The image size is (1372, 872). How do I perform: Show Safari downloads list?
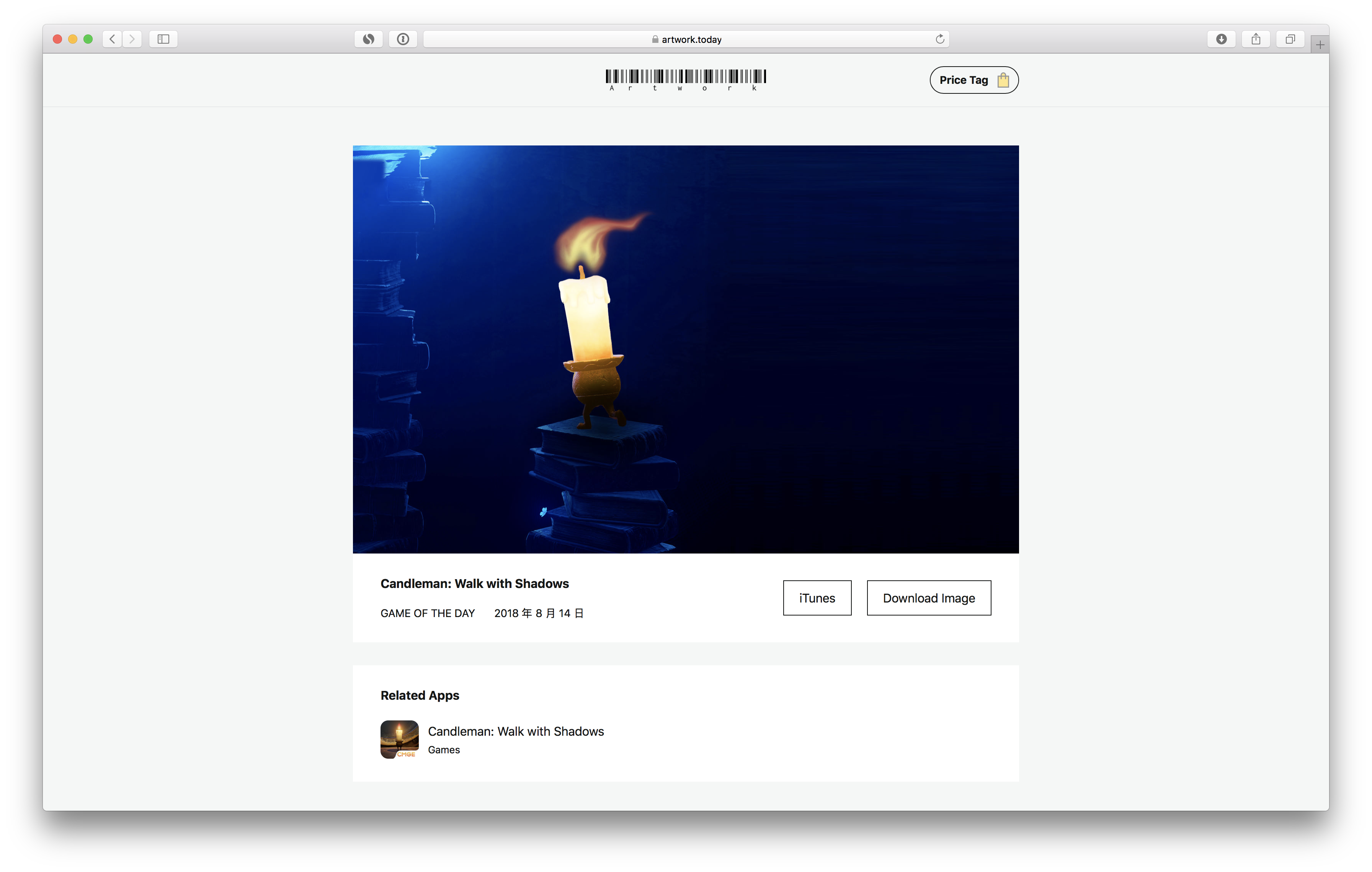(x=1221, y=39)
